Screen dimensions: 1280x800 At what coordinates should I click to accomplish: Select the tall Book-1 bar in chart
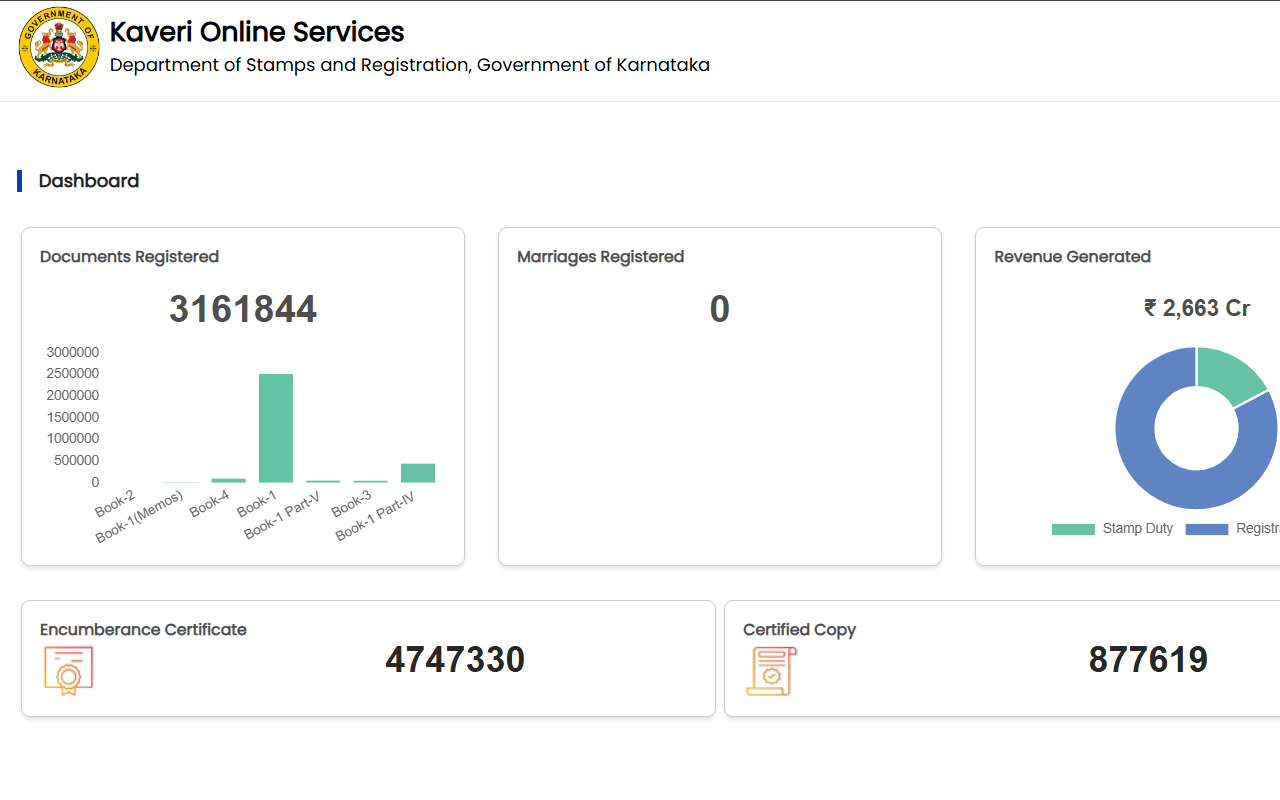pos(276,428)
